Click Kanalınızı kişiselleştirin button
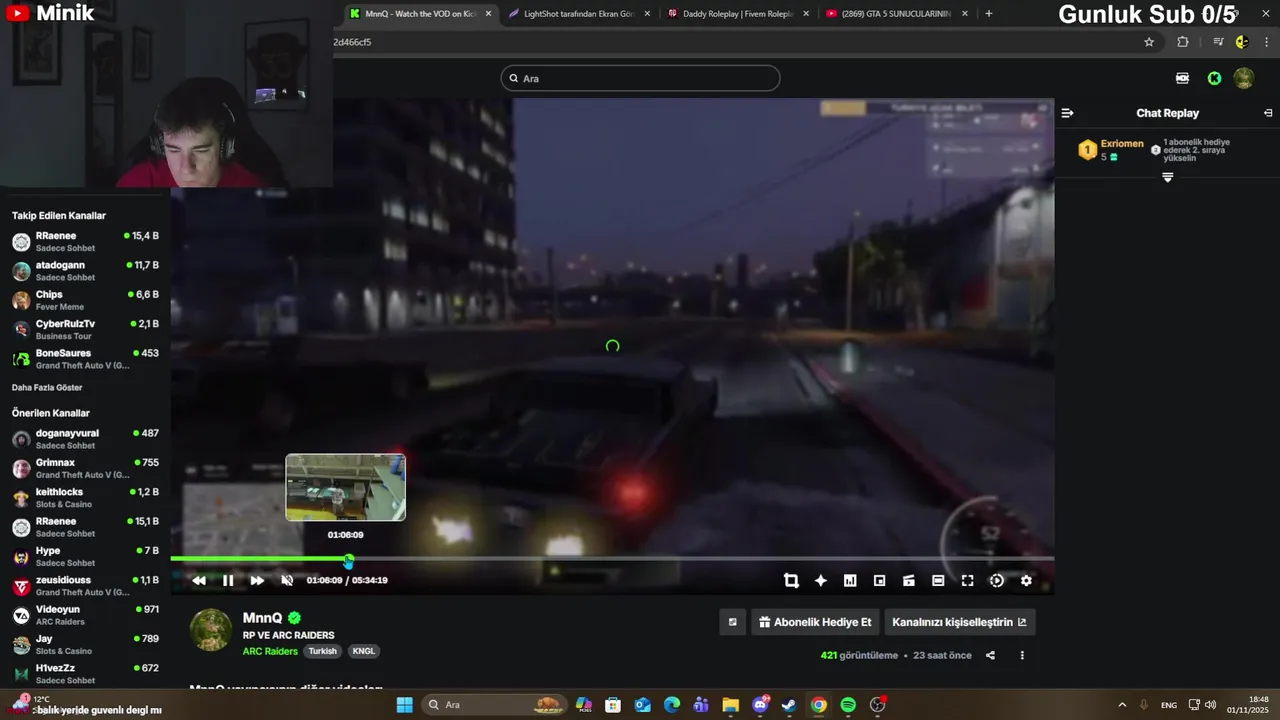Screen dimensions: 1280x720 (x=959, y=622)
